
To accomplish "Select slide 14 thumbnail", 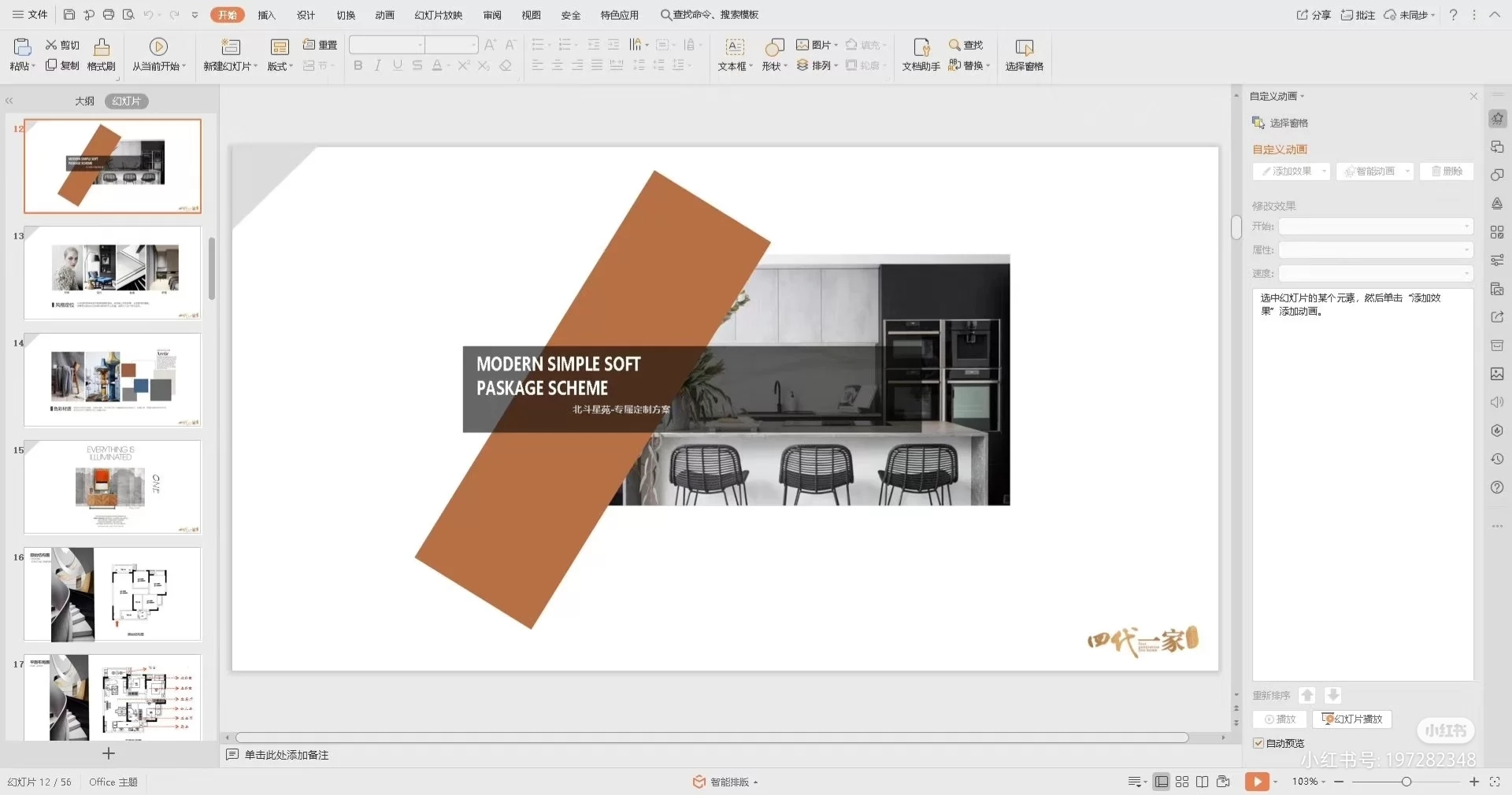I will (x=113, y=380).
